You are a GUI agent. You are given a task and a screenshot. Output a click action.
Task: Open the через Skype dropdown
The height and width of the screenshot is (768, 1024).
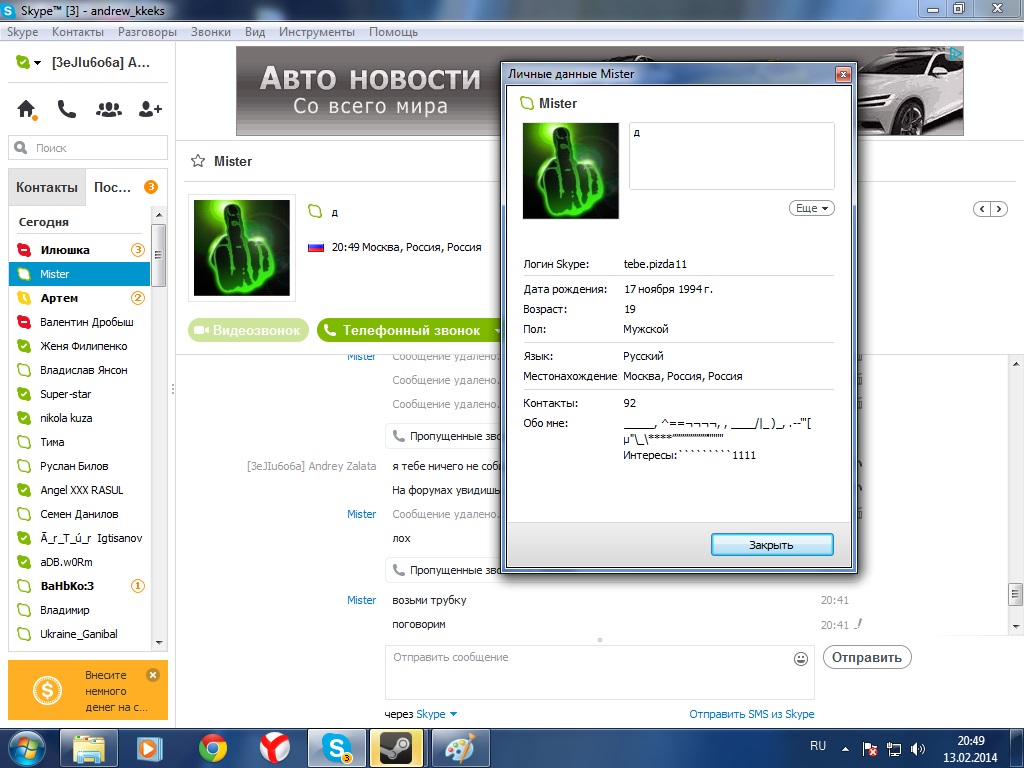[436, 714]
